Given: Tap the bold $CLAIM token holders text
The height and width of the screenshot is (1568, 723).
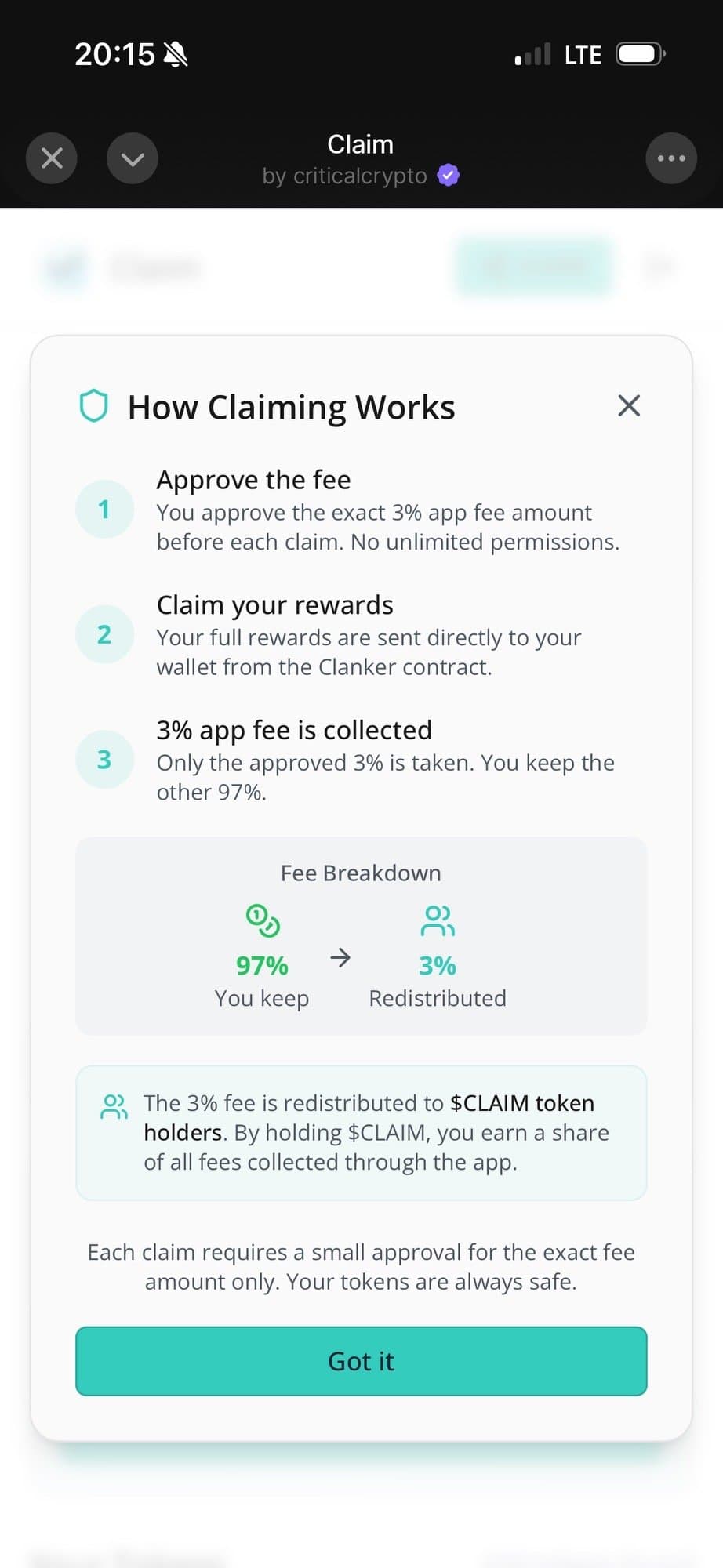Looking at the screenshot, I should pyautogui.click(x=521, y=1103).
